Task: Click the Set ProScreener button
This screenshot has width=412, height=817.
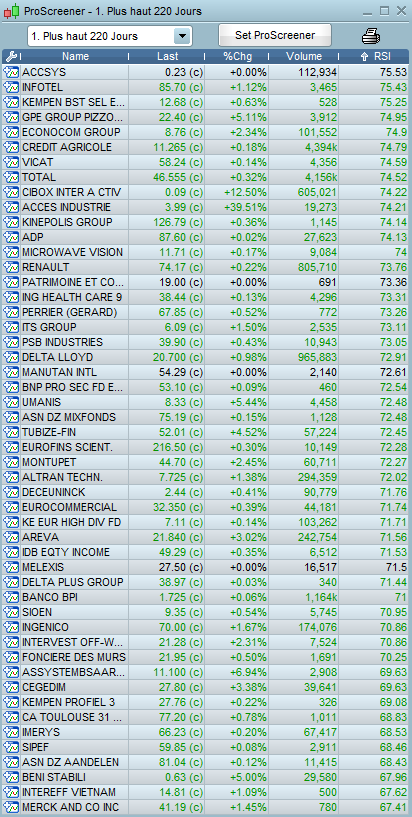Action: tap(275, 35)
